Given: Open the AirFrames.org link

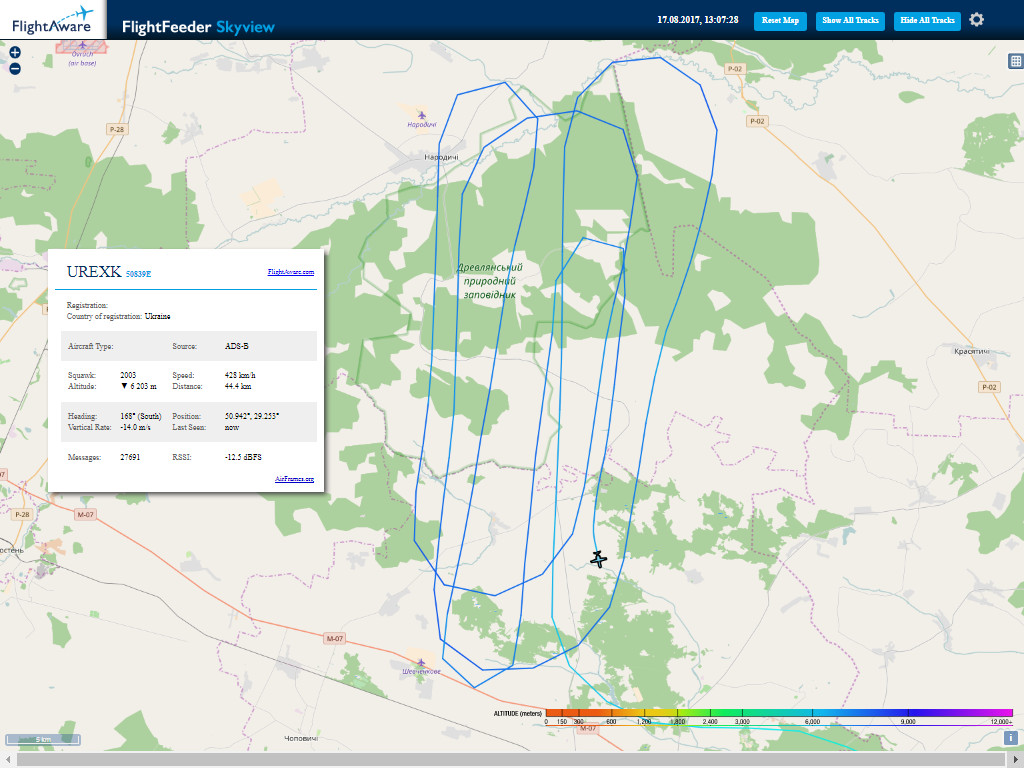Looking at the screenshot, I should (294, 479).
